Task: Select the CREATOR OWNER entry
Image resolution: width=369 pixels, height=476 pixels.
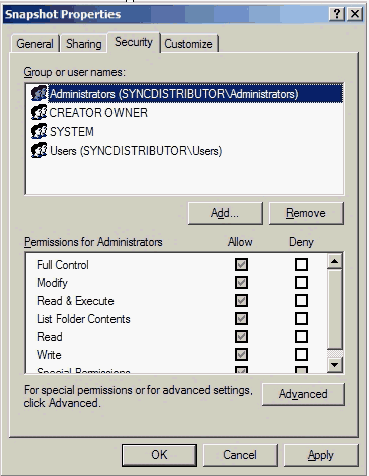Action: pos(98,113)
